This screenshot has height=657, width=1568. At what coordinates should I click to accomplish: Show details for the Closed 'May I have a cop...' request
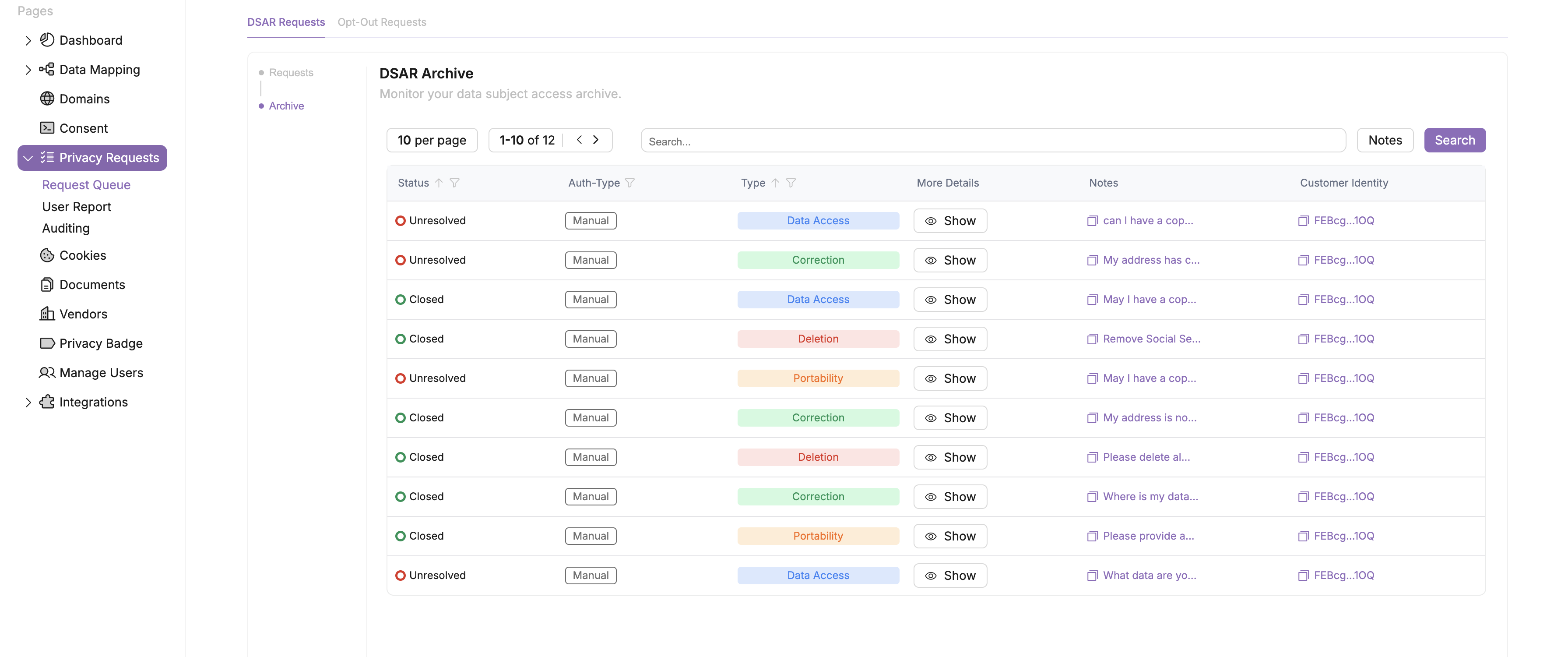950,300
